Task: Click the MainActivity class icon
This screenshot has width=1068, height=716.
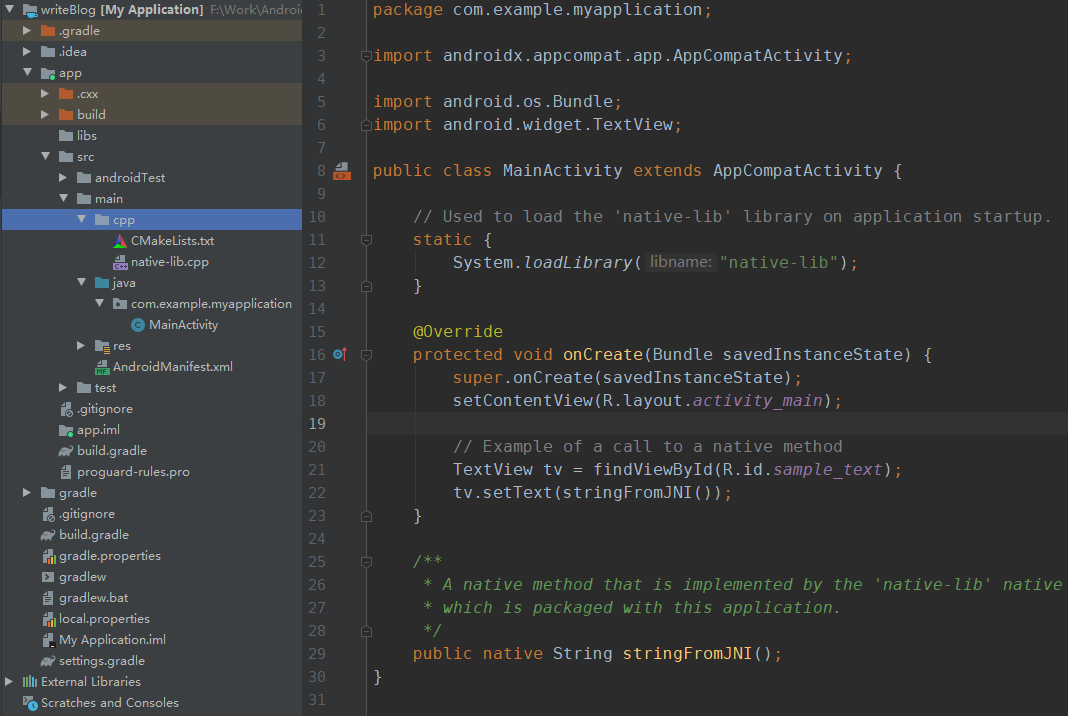Action: pyautogui.click(x=138, y=325)
